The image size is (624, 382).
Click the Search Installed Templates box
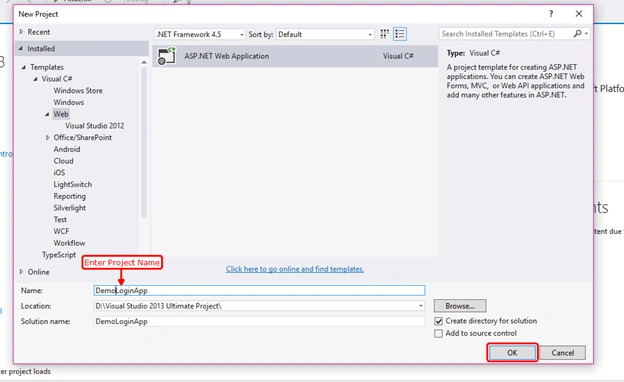click(x=505, y=34)
